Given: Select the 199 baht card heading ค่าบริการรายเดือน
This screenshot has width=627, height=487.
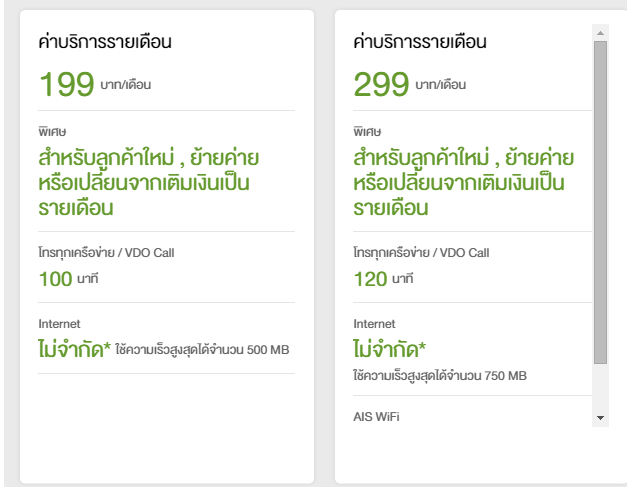Looking at the screenshot, I should click(105, 42).
